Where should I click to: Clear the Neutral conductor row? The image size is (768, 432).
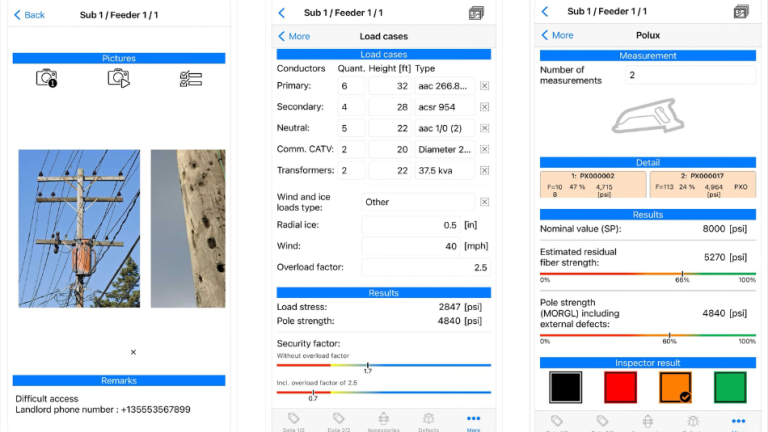coord(484,128)
